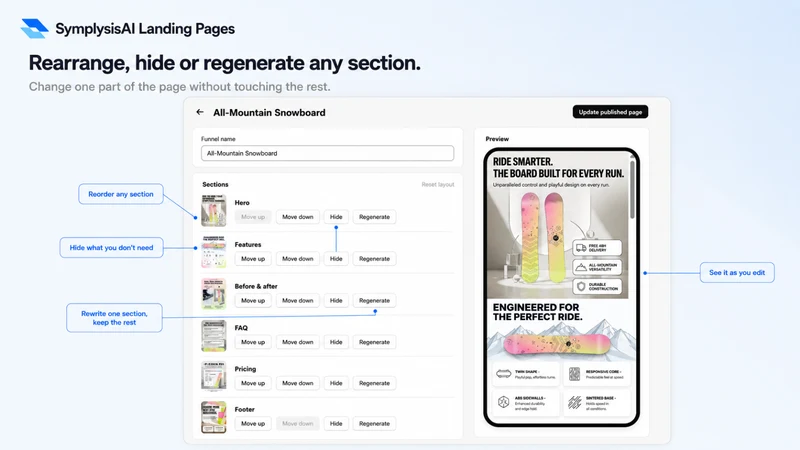Screen dimensions: 800x450
Task: Regenerate the Hero section
Action: pos(374,217)
